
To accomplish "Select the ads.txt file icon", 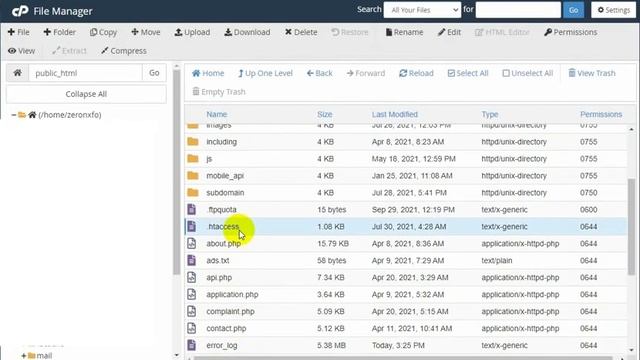I will click(x=191, y=260).
